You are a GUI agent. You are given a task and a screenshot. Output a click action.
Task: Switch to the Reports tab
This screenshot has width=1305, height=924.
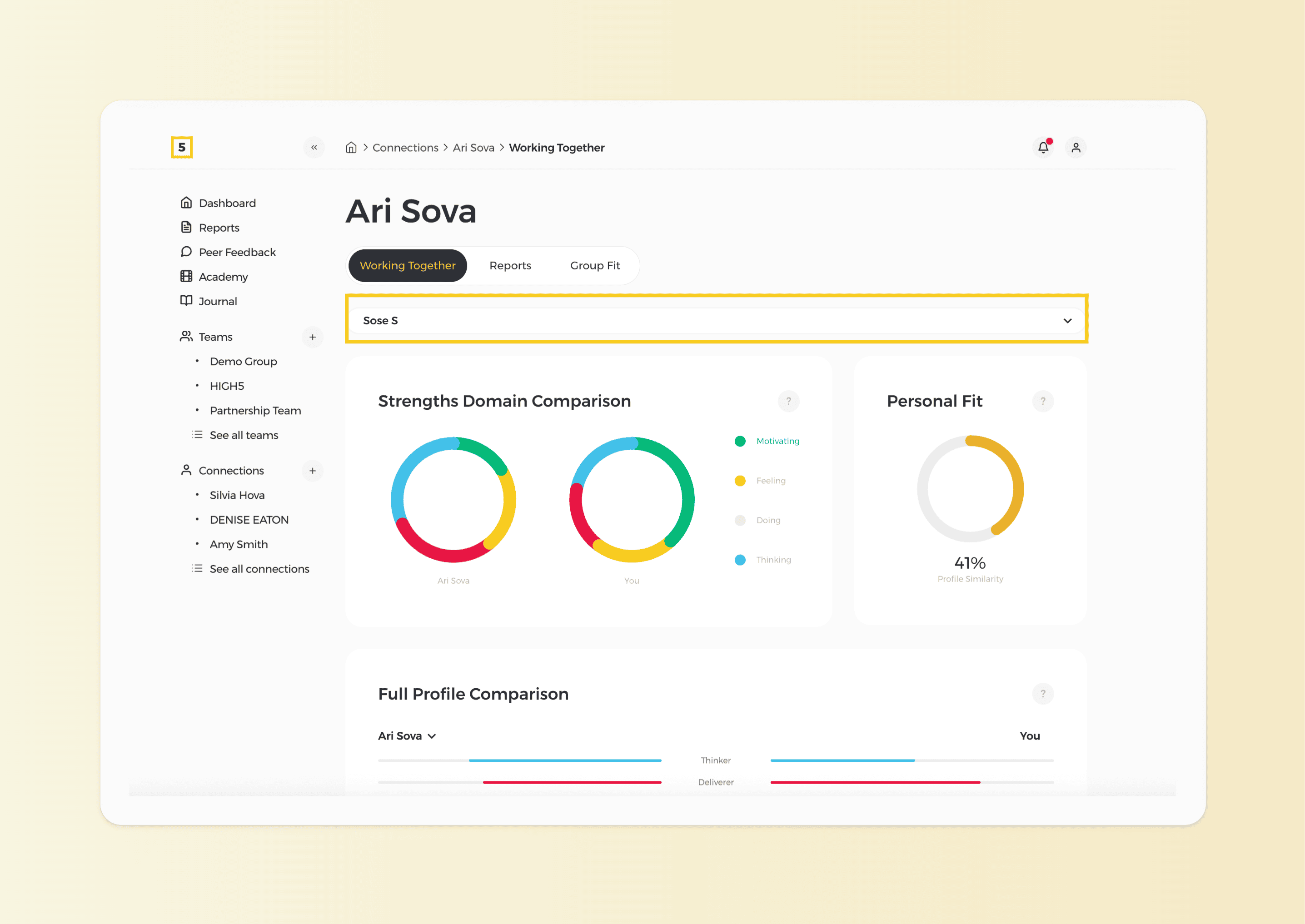tap(510, 266)
